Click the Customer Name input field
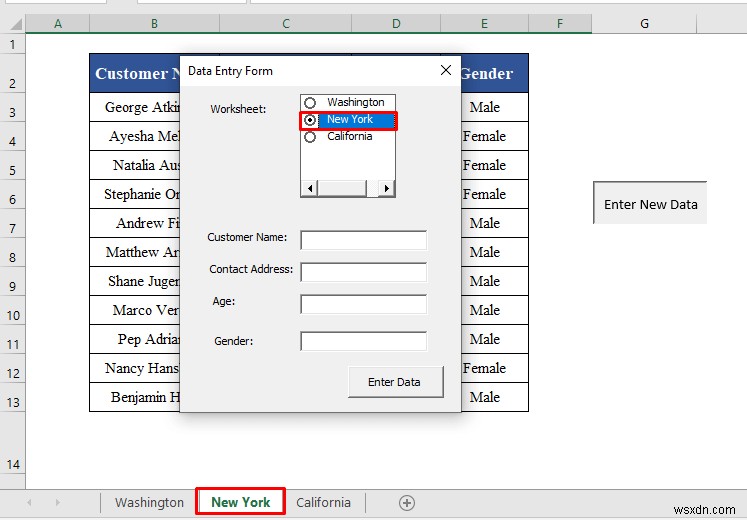Image resolution: width=747 pixels, height=520 pixels. (x=363, y=240)
